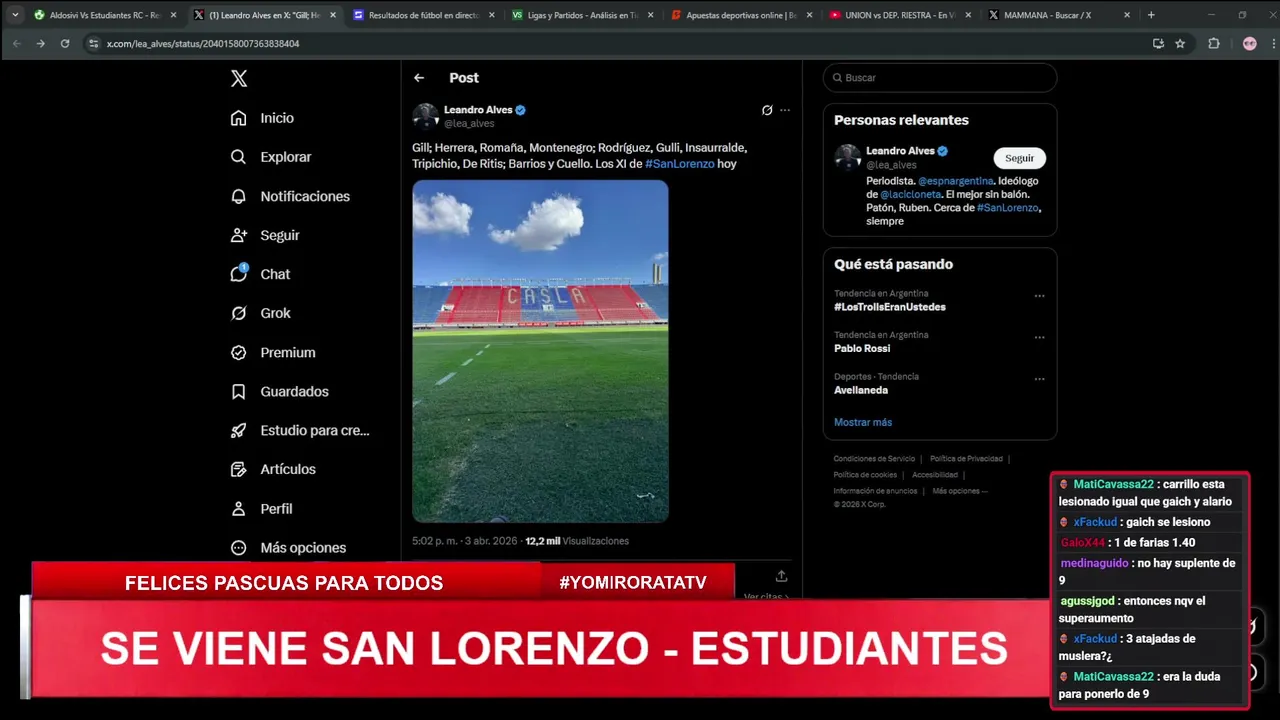Open Grok assistant
This screenshot has width=1280, height=720.
(x=260, y=313)
